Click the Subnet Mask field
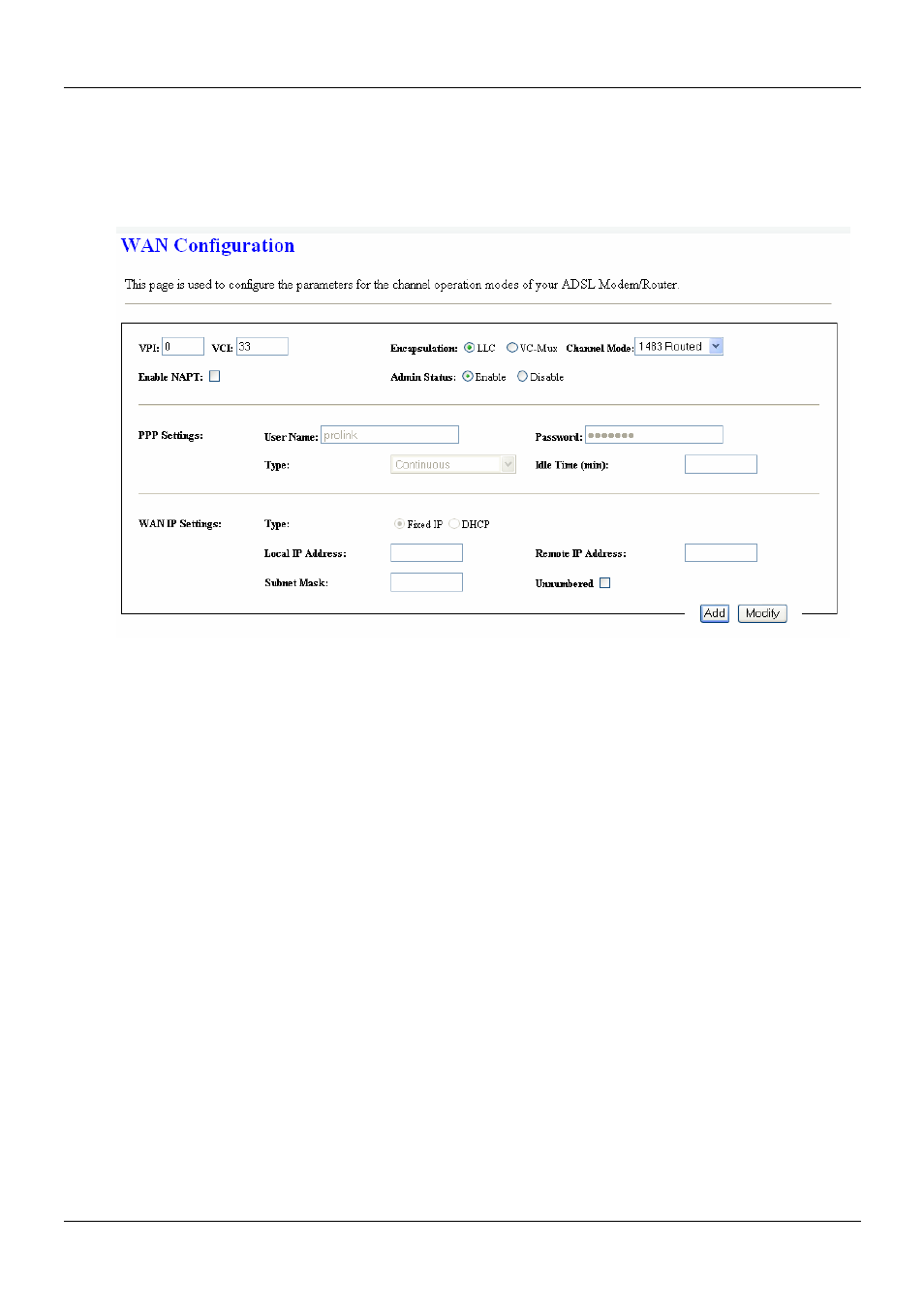924x1308 pixels. pos(426,582)
